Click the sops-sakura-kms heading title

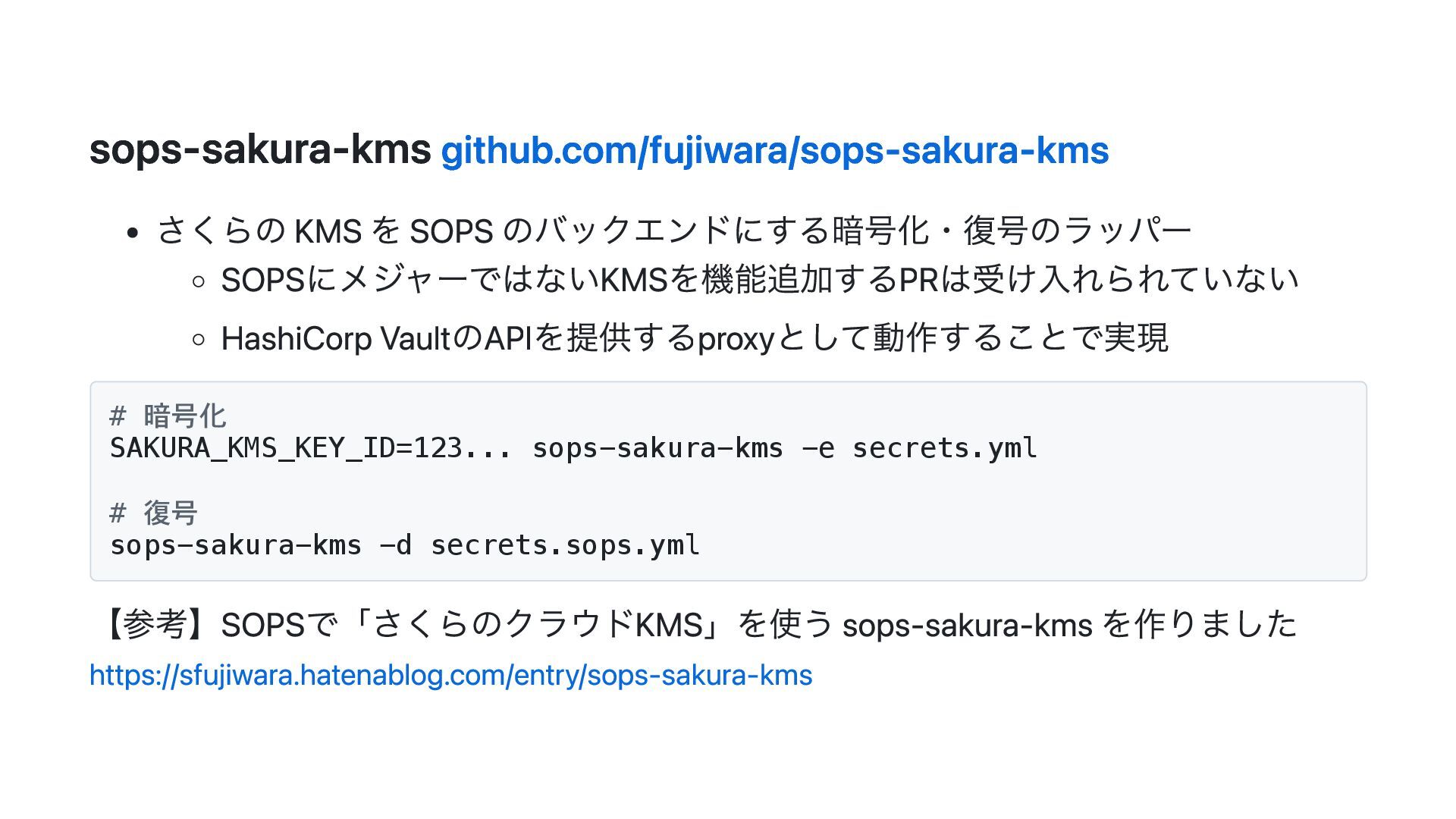pyautogui.click(x=260, y=149)
